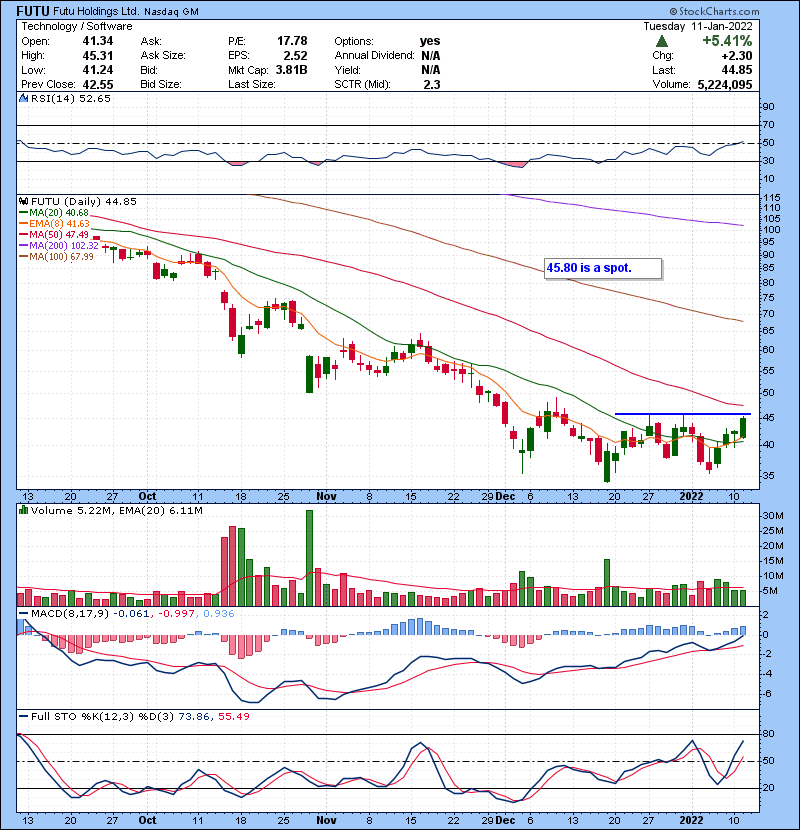Click the 90 tick on the RSI axis
Image resolution: width=800 pixels, height=830 pixels.
click(768, 107)
